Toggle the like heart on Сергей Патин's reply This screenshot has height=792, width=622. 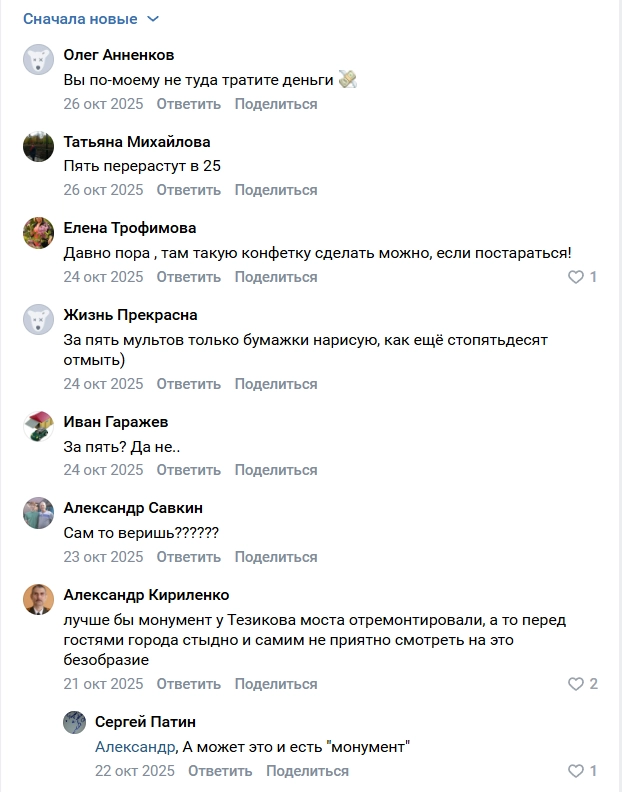point(576,771)
